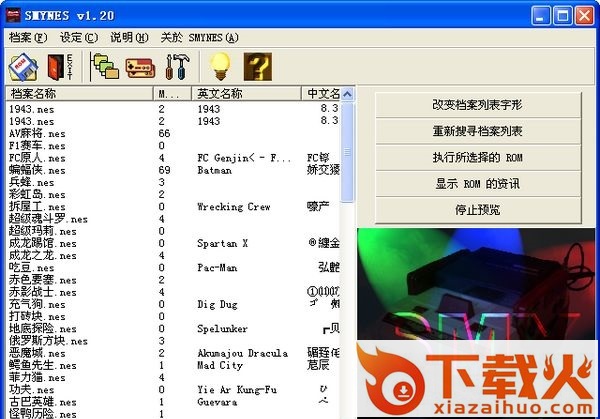Viewport: 600px width, 419px height.
Task: Sort by the M... column header
Action: [x=172, y=93]
